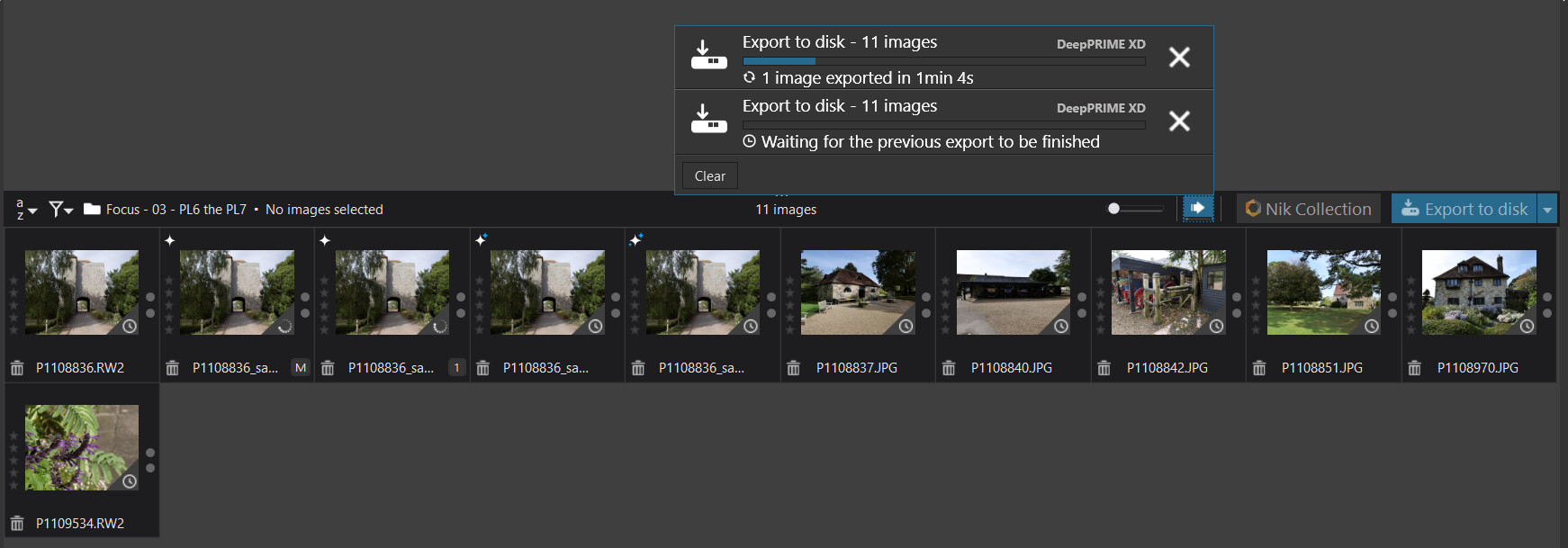
Task: Click DeepPRIME XD label on the waiting export
Action: point(1101,108)
